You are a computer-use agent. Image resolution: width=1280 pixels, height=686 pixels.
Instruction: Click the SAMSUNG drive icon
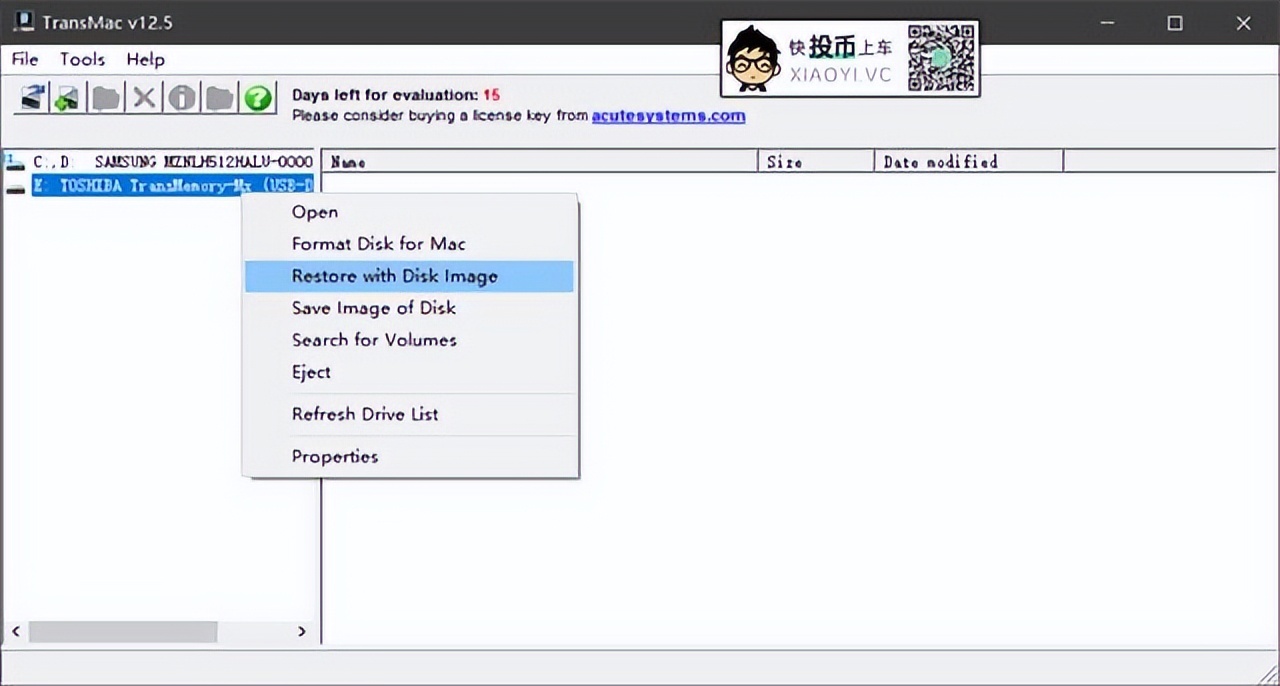point(15,161)
